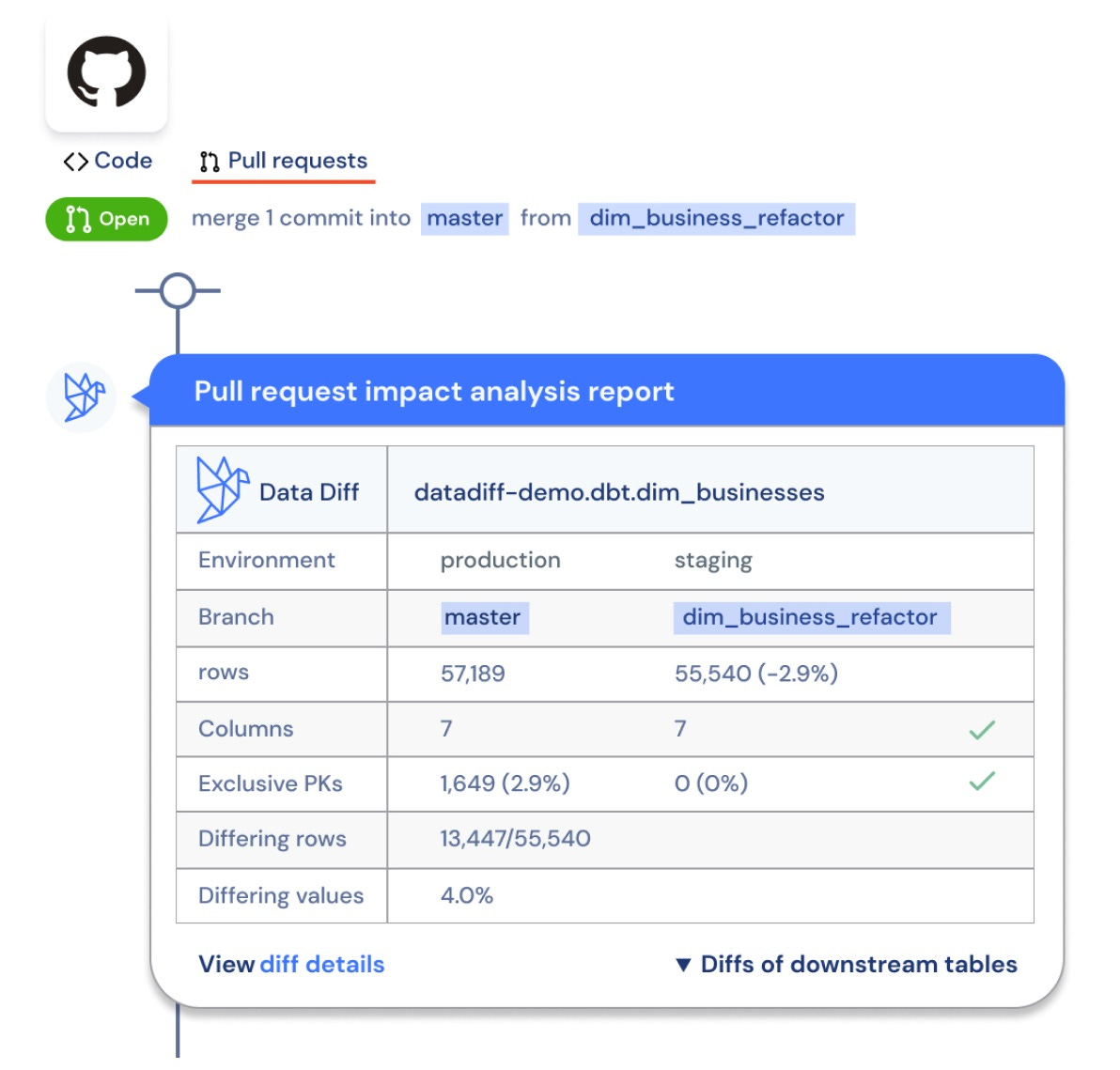1120x1070 pixels.
Task: Expand the master branch label in the report
Action: (x=484, y=617)
